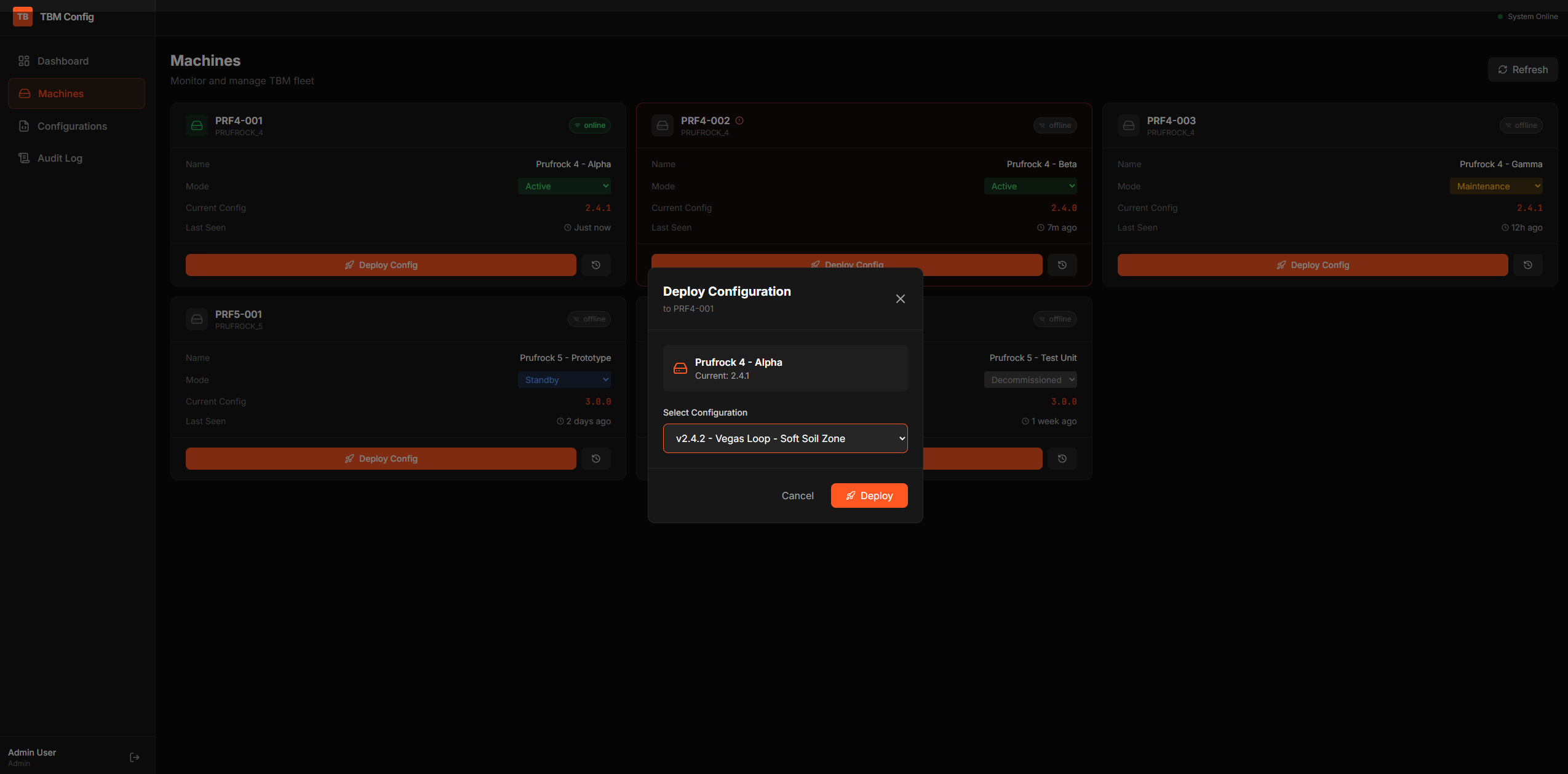Open the Mode dropdown for Prufrock 4 - Beta
1568x774 pixels.
1030,186
